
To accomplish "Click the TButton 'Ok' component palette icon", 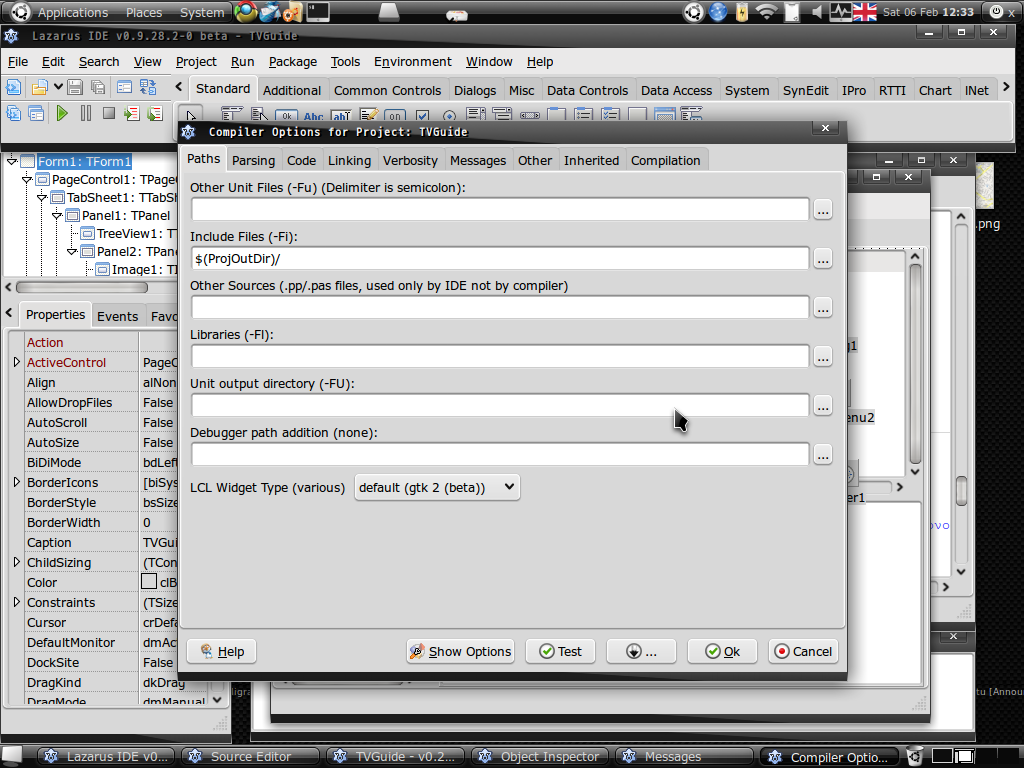I will (285, 116).
